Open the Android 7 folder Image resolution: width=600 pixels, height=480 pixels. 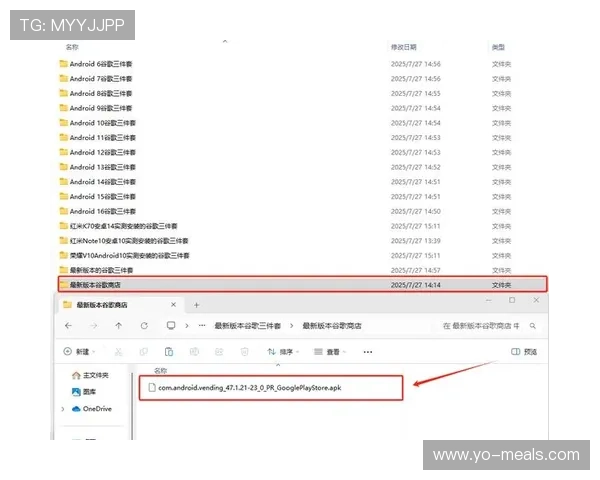point(96,79)
